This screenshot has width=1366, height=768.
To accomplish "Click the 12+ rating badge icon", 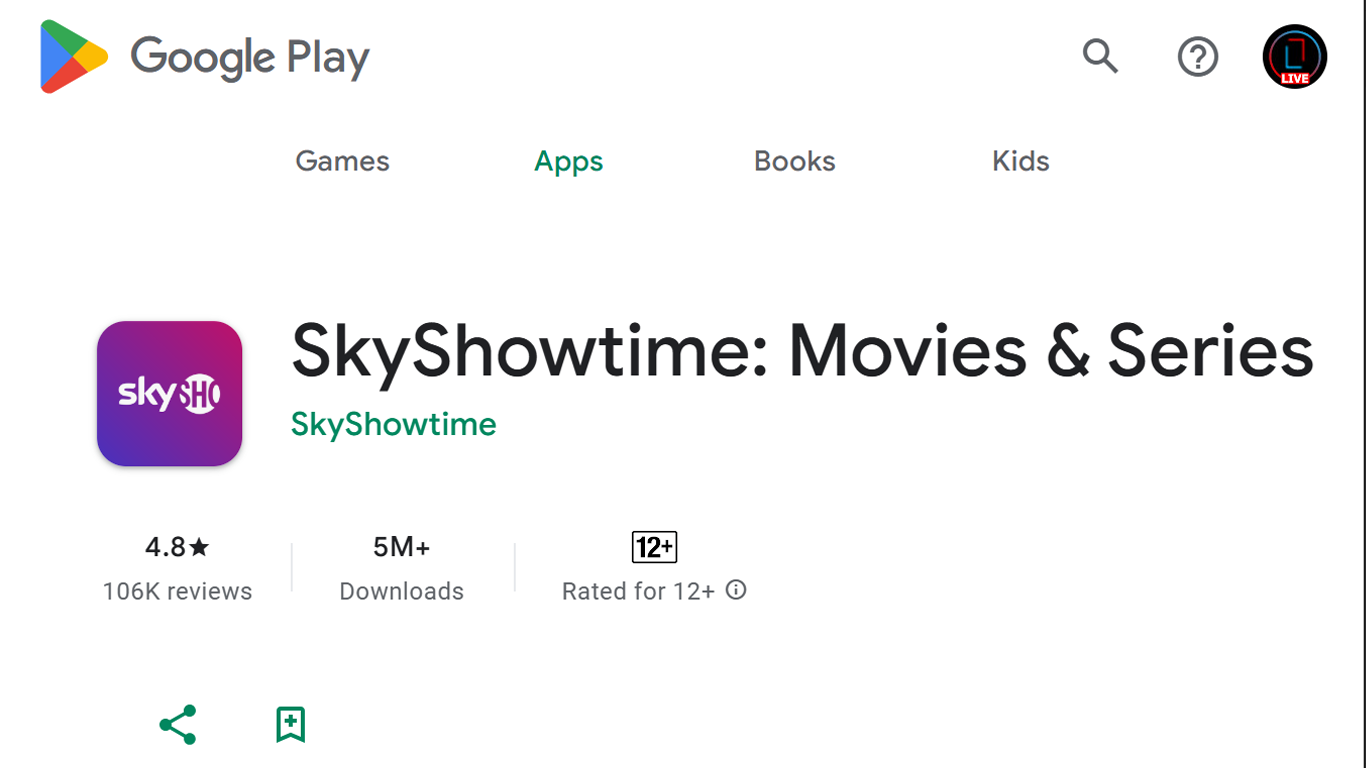I will pos(654,547).
